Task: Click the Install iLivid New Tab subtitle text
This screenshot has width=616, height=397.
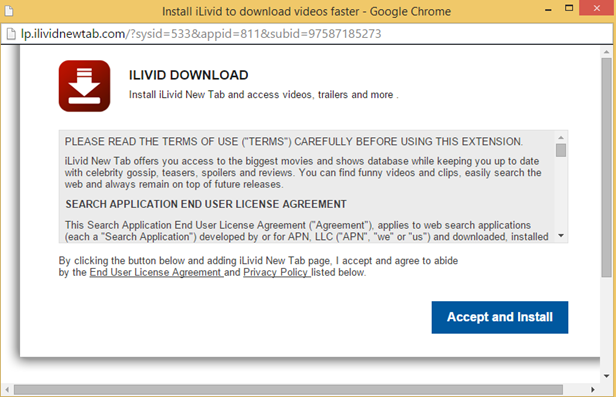Action: 264,95
